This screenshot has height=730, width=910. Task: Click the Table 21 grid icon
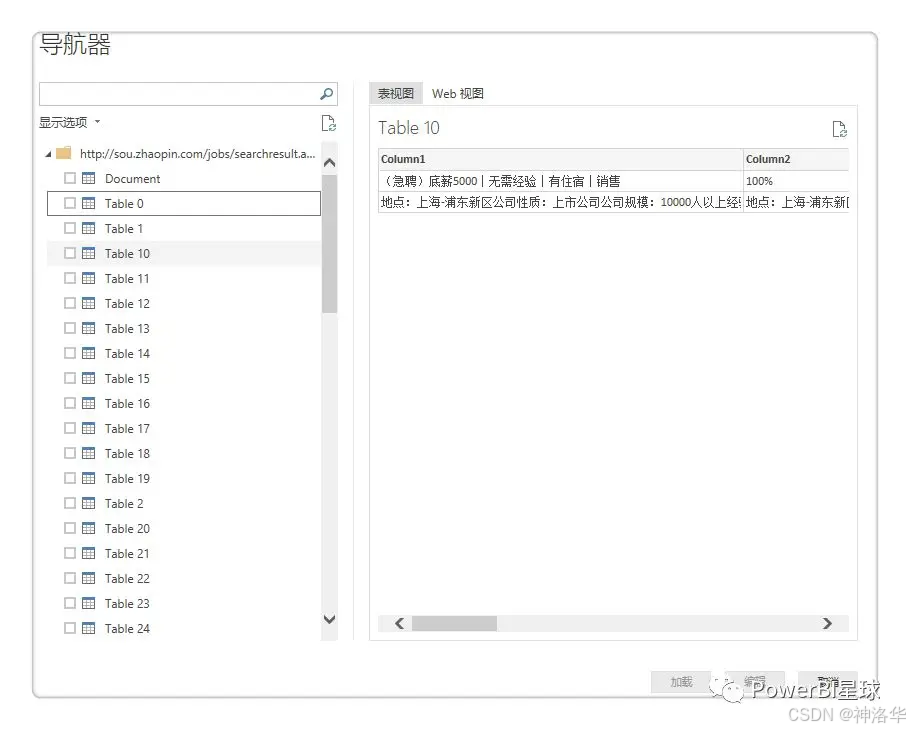click(x=89, y=552)
